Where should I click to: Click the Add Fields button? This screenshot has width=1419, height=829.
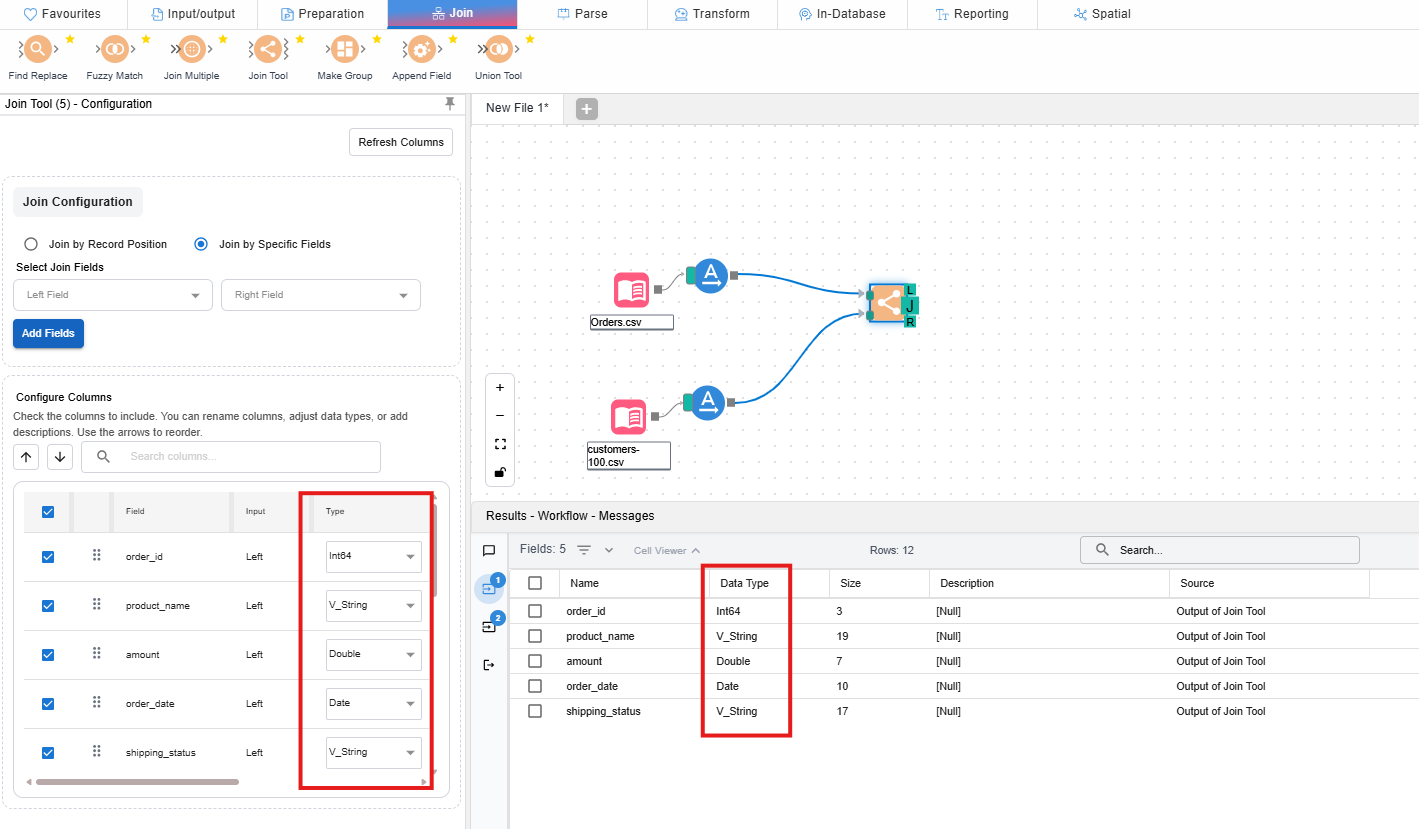pos(48,333)
